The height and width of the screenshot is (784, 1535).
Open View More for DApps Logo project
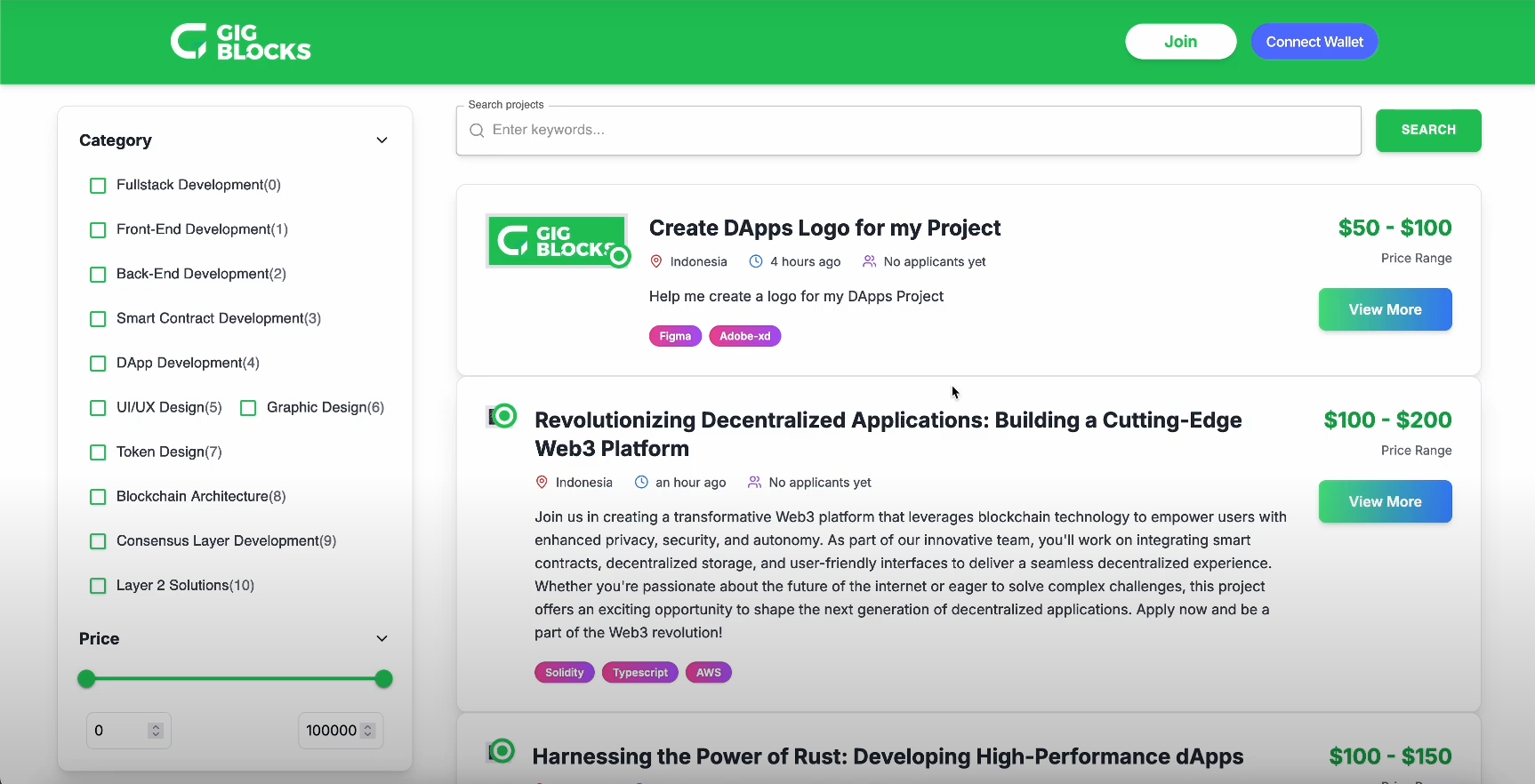[x=1385, y=309]
